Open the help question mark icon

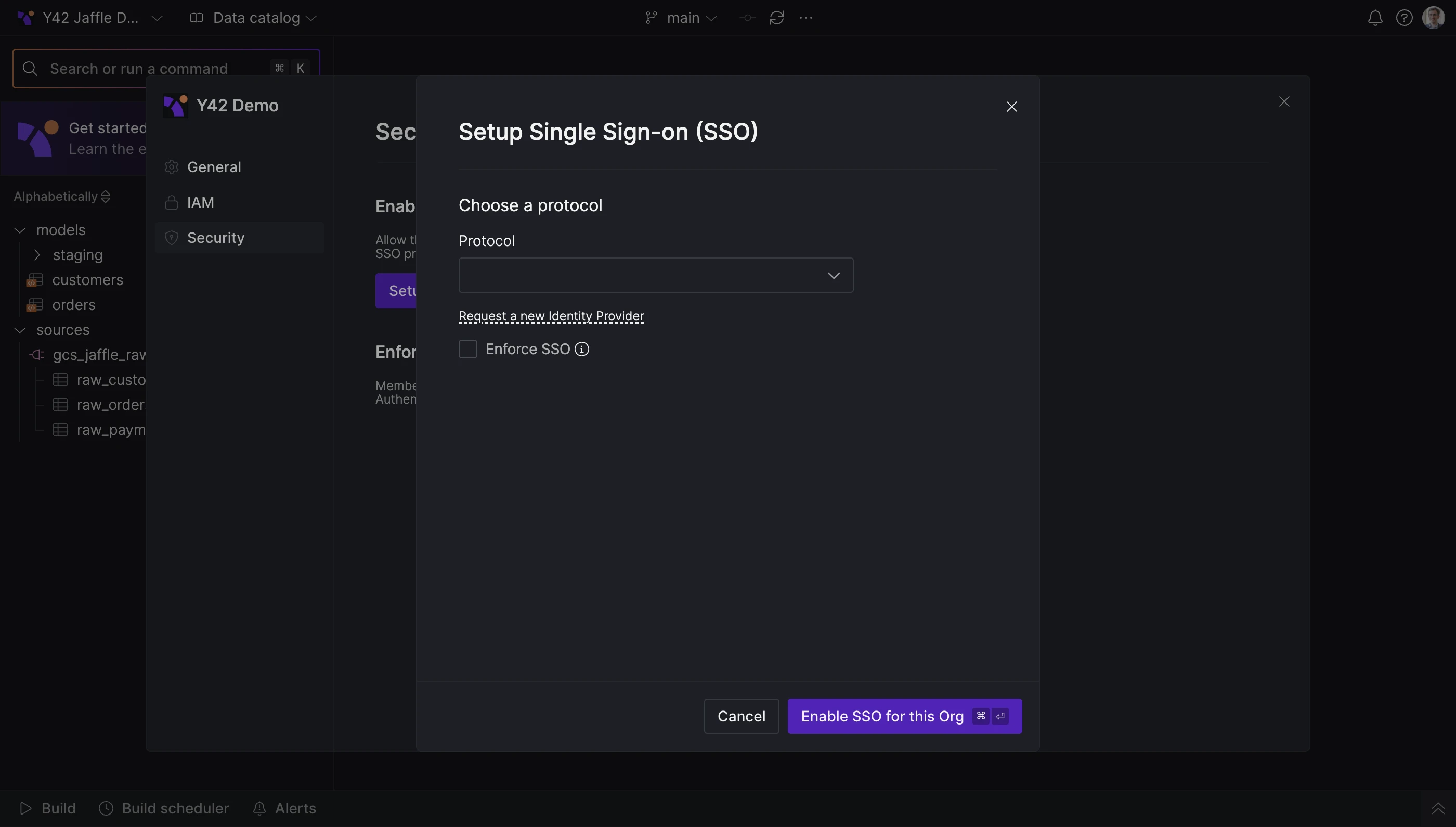(x=1404, y=18)
